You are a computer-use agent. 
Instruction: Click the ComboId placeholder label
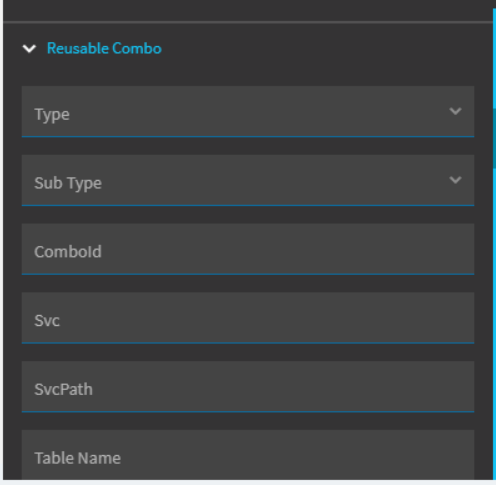(68, 252)
